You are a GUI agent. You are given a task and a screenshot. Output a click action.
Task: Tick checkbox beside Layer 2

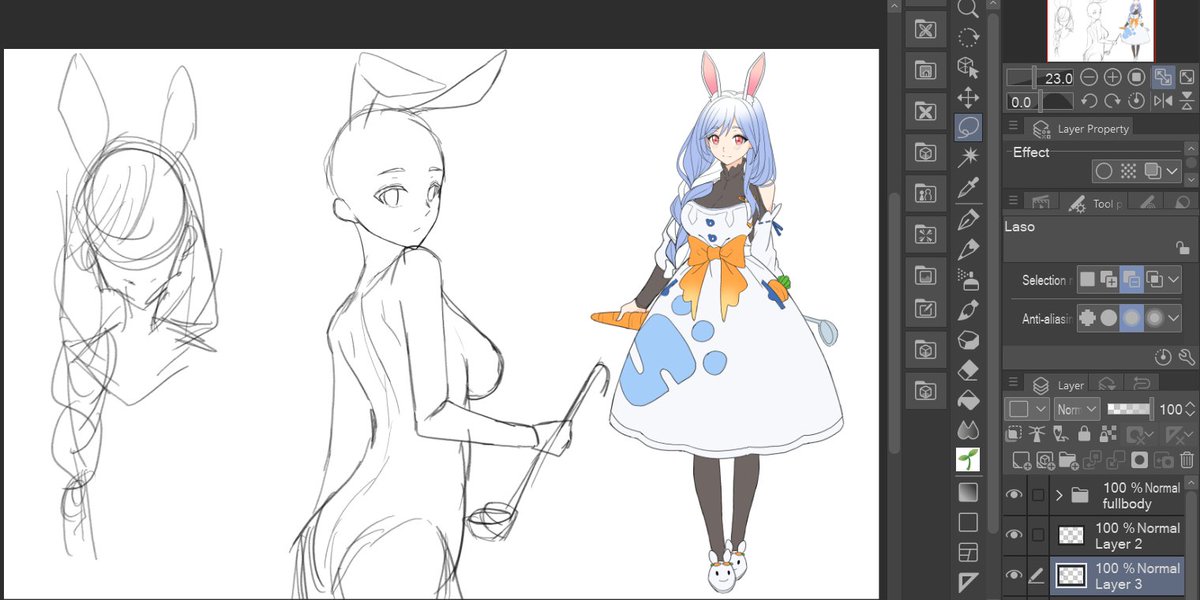pyautogui.click(x=1038, y=535)
